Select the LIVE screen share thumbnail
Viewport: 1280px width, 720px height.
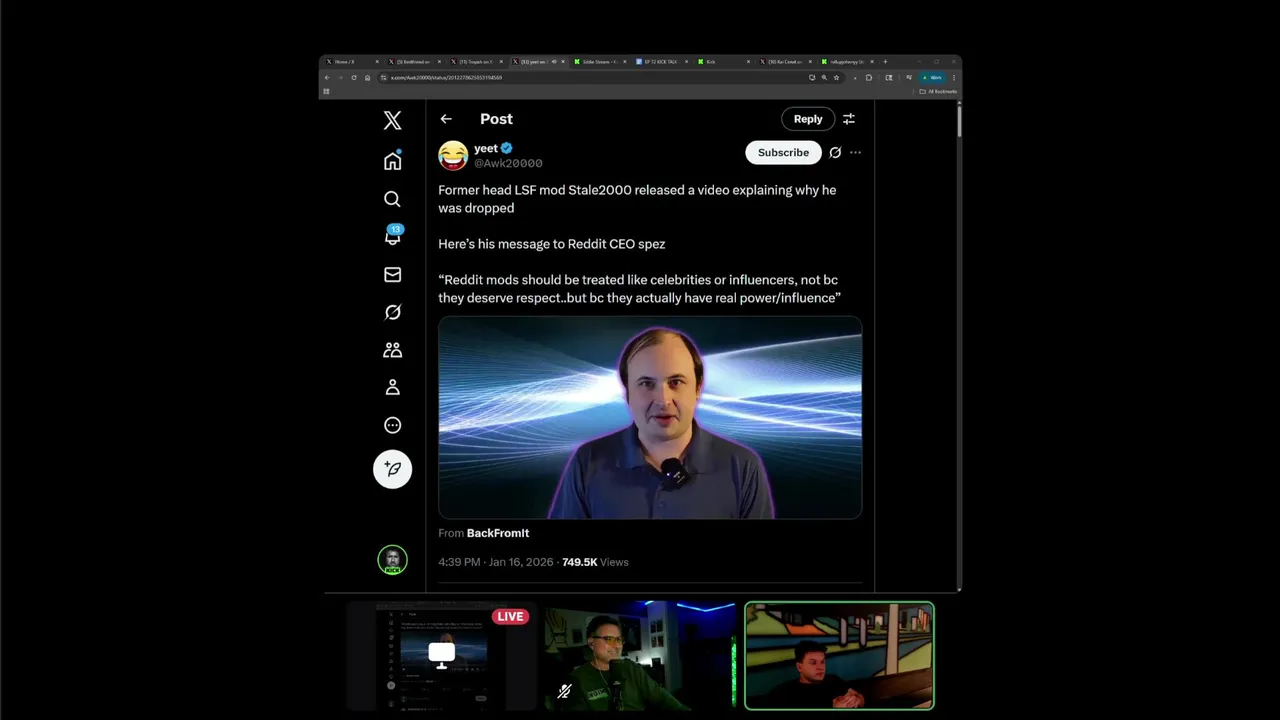[x=441, y=656]
